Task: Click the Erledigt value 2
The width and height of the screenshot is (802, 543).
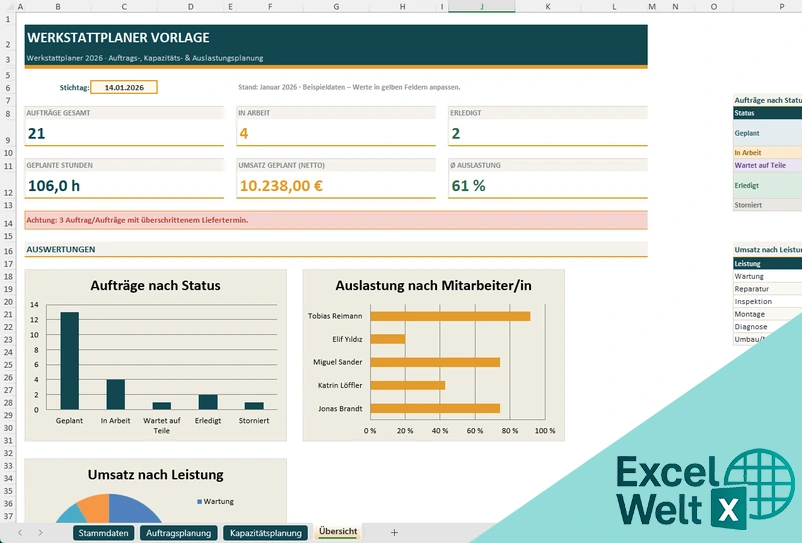Action: tap(456, 133)
